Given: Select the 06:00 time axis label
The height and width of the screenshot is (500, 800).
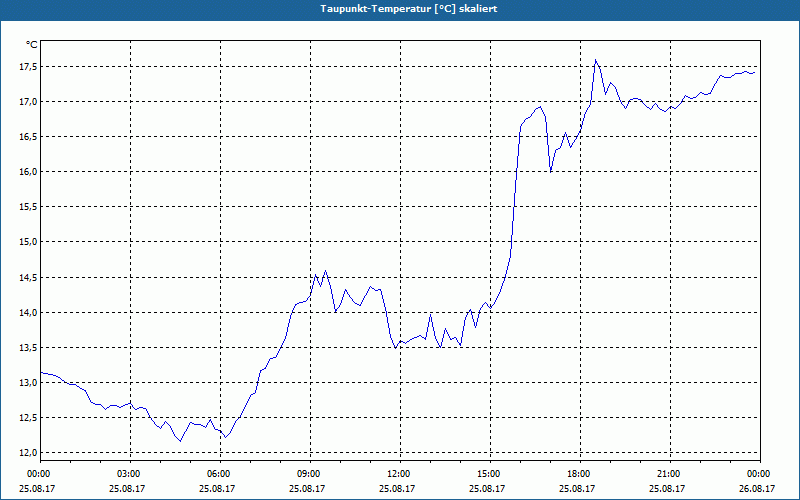Looking at the screenshot, I should [x=220, y=474].
